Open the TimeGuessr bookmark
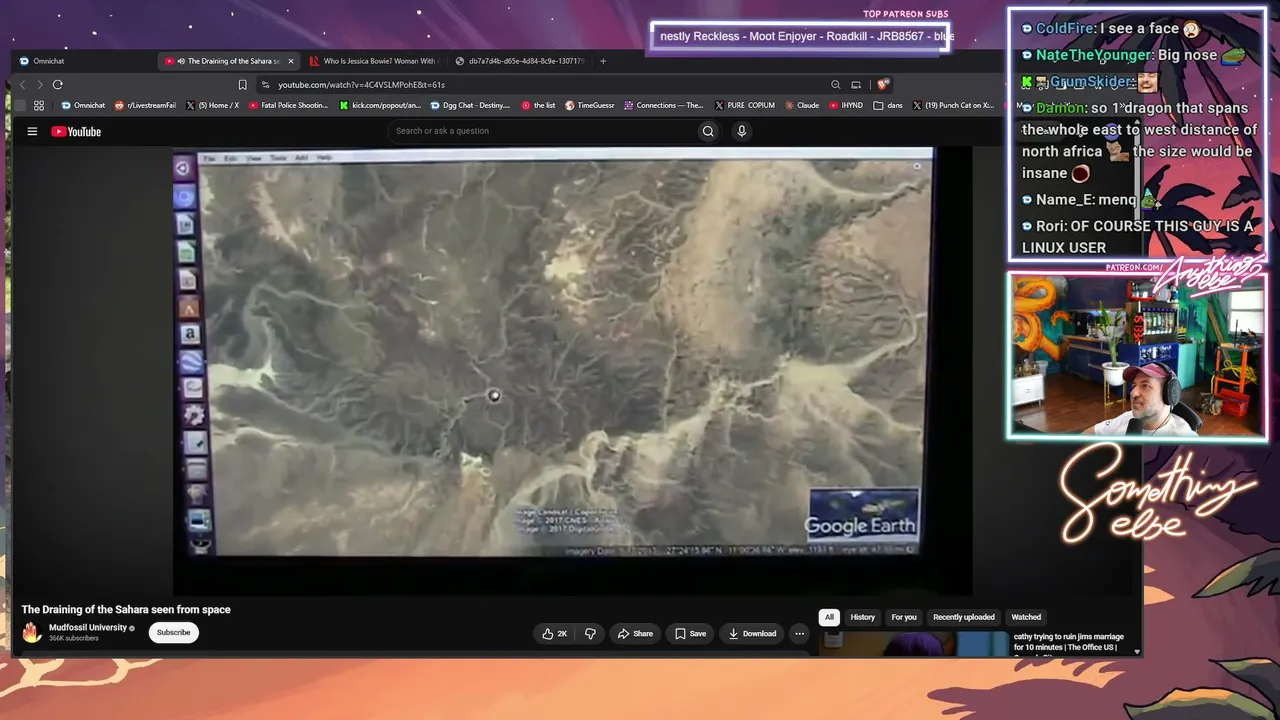 [590, 105]
